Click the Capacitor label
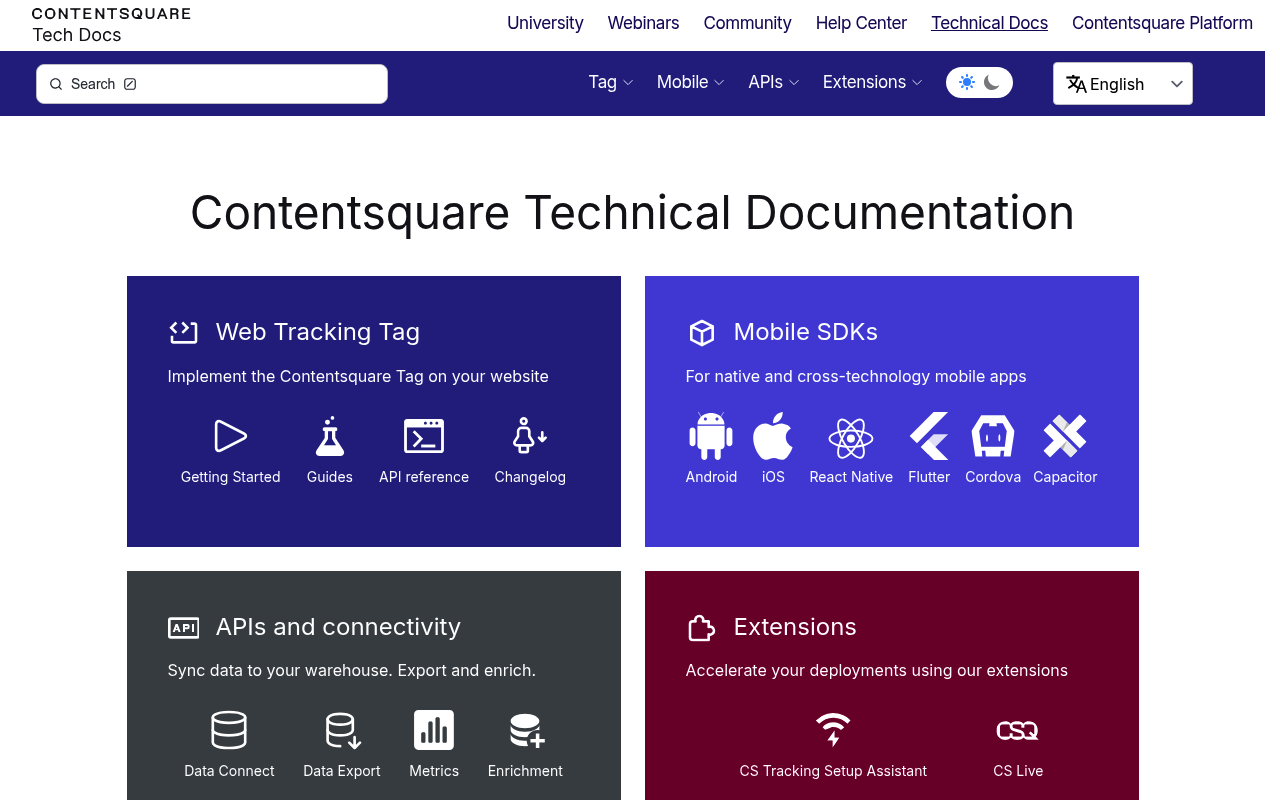 pos(1065,477)
